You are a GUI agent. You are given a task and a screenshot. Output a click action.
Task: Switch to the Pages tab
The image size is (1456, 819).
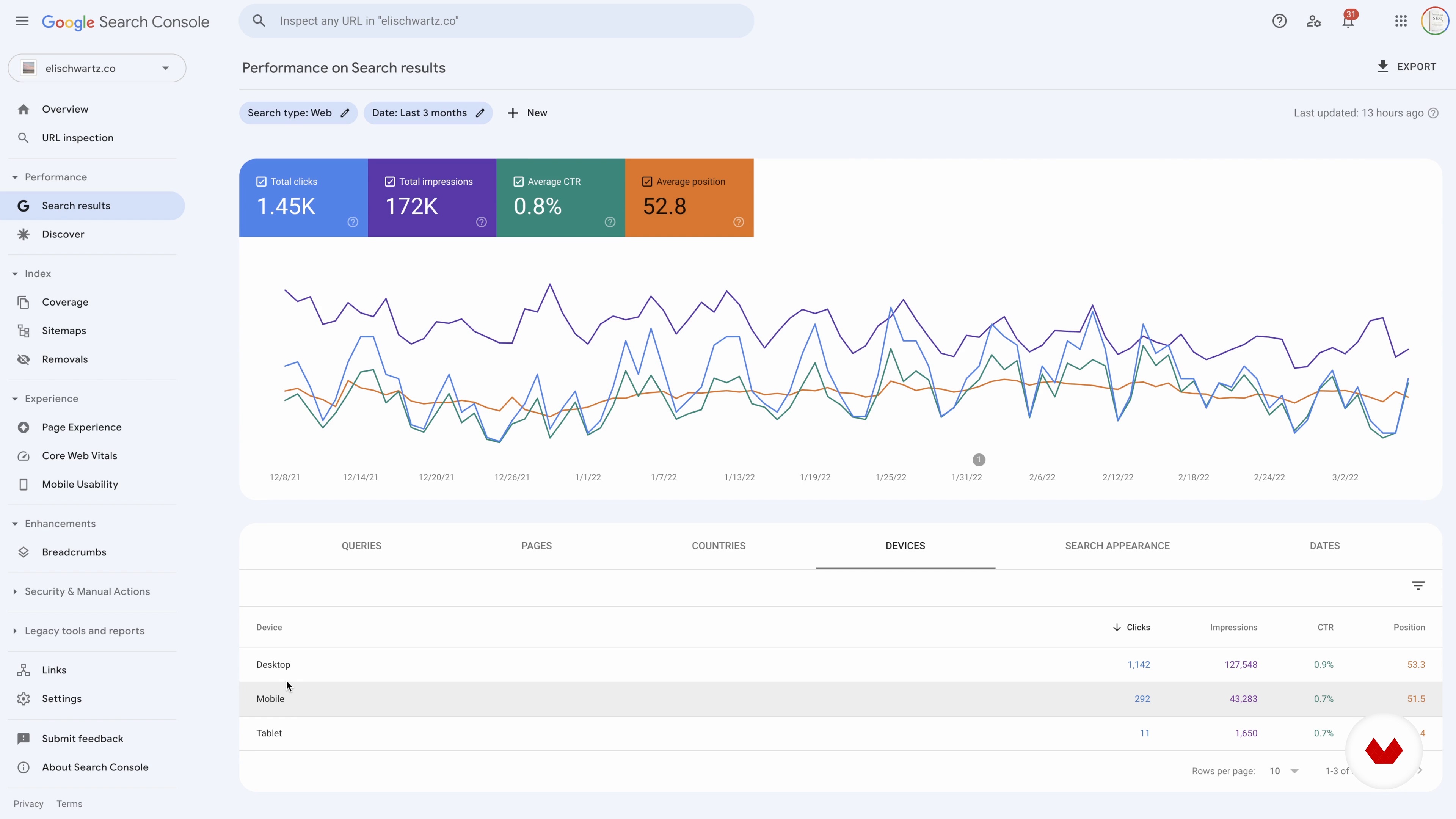(537, 546)
